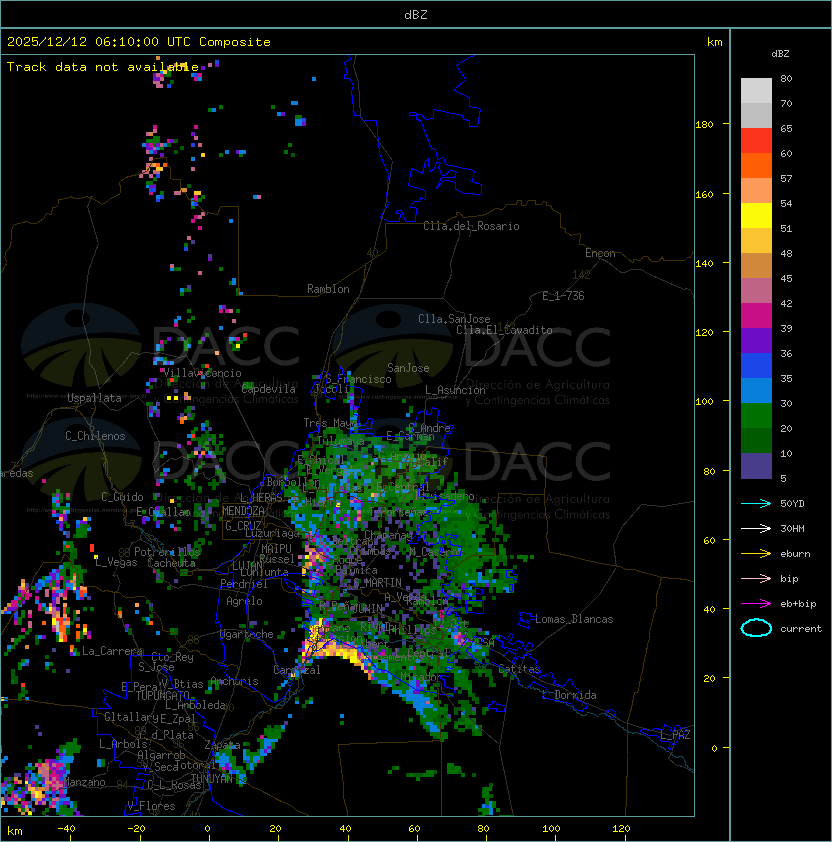Viewport: 832px width, 842px height.
Task: Click the cyan 50YD arrow in legend
Action: [756, 504]
